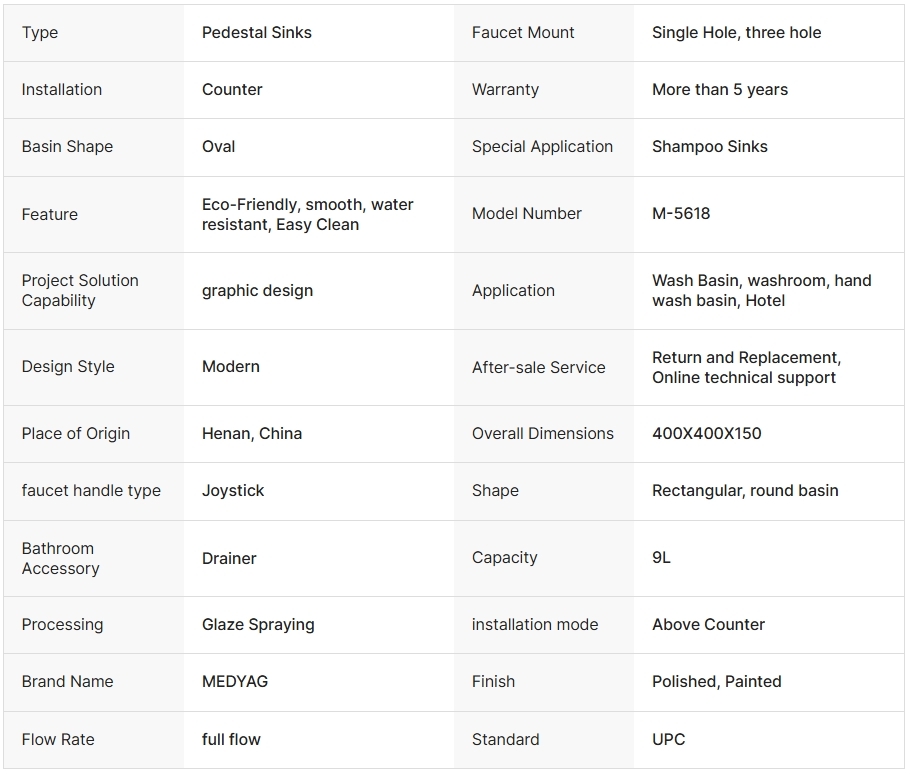Select the Drainer bathroom accessory value
Image resolution: width=910 pixels, height=774 pixels.
click(x=229, y=558)
